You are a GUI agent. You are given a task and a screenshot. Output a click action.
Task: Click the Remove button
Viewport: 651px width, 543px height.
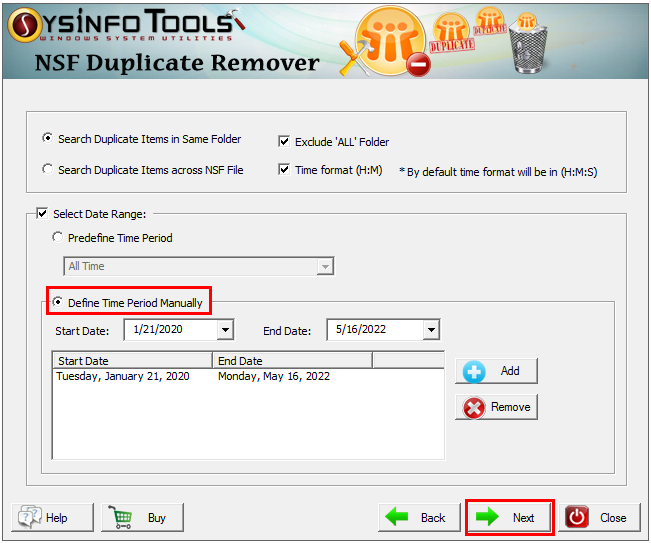497,407
